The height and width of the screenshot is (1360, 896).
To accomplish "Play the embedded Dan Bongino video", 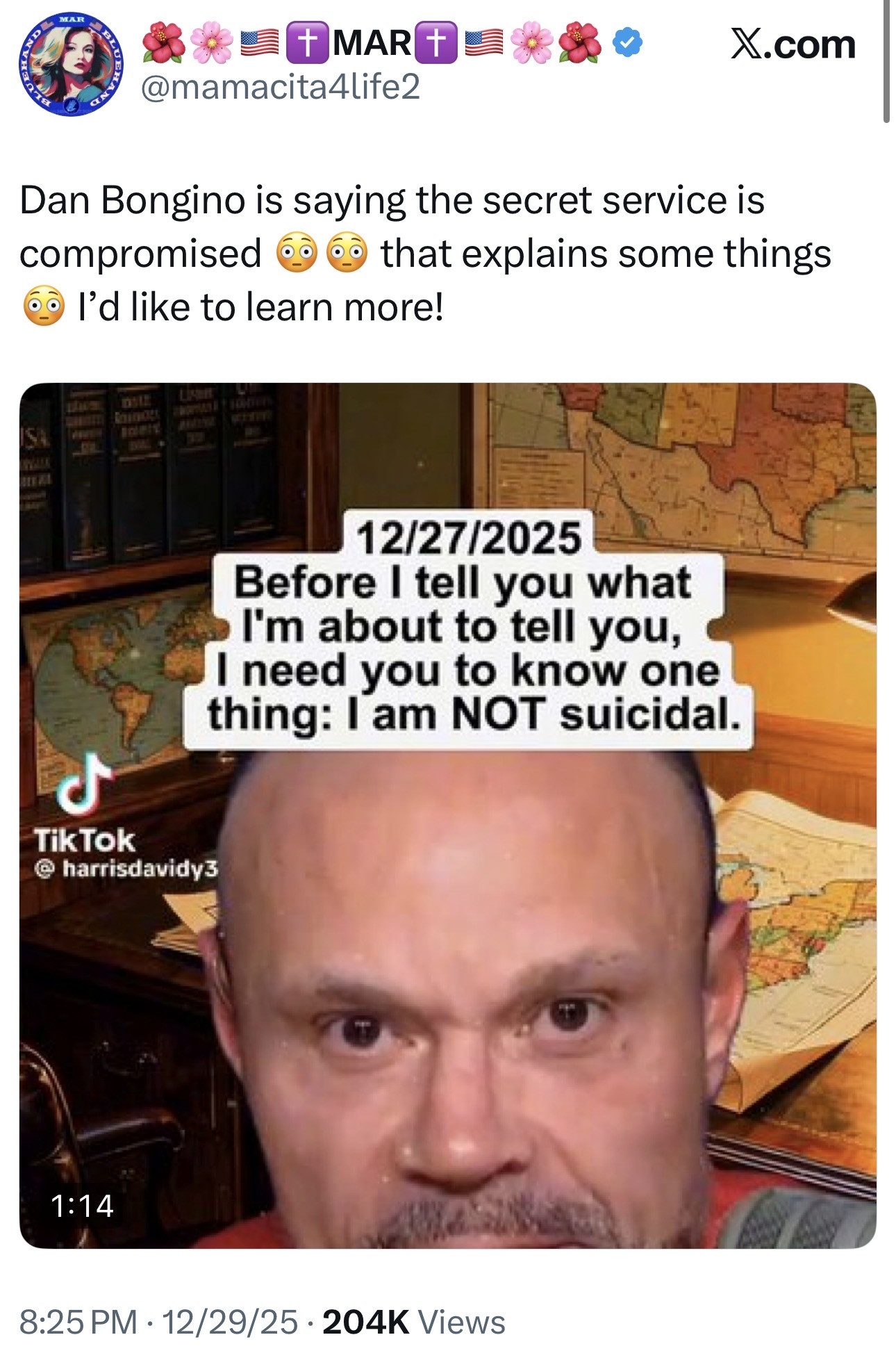I will [448, 815].
